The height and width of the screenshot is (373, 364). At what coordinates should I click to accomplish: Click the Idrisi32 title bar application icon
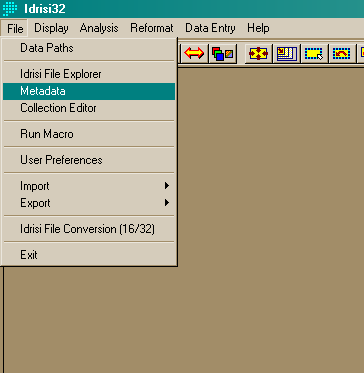[x=10, y=9]
